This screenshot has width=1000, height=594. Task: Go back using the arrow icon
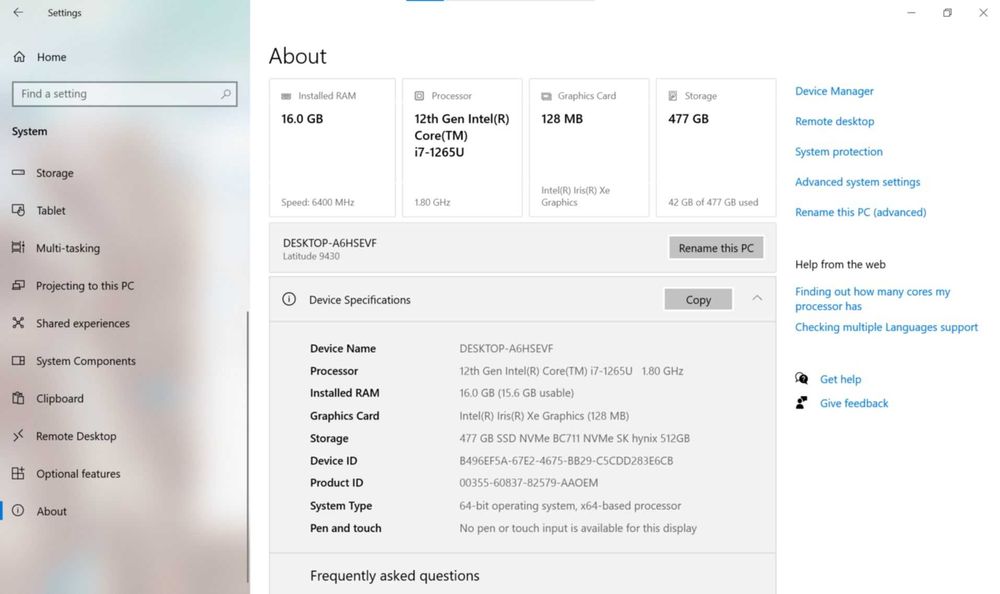(18, 12)
